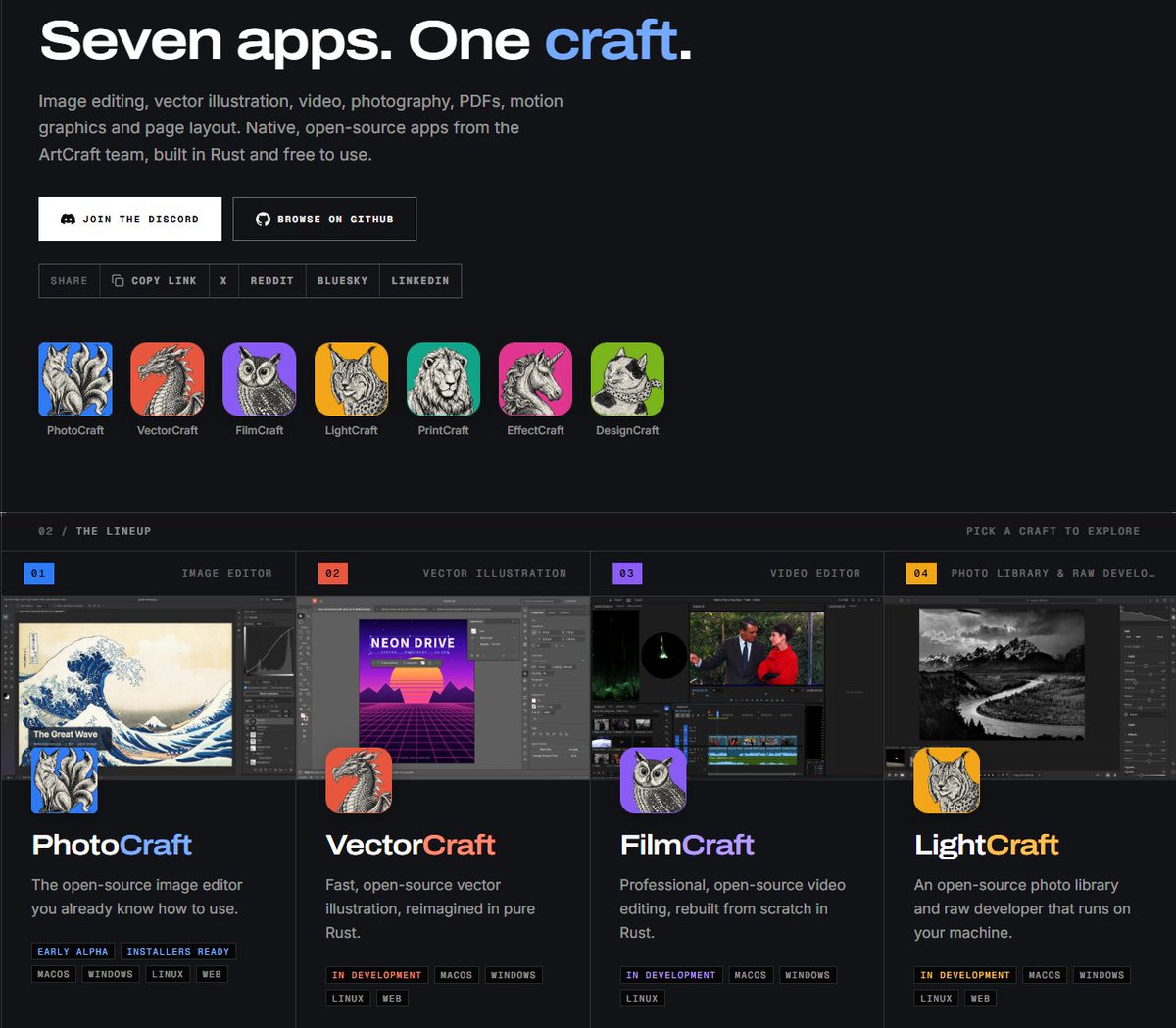
Task: Select the EffectCraft unicorn app icon
Action: click(536, 379)
